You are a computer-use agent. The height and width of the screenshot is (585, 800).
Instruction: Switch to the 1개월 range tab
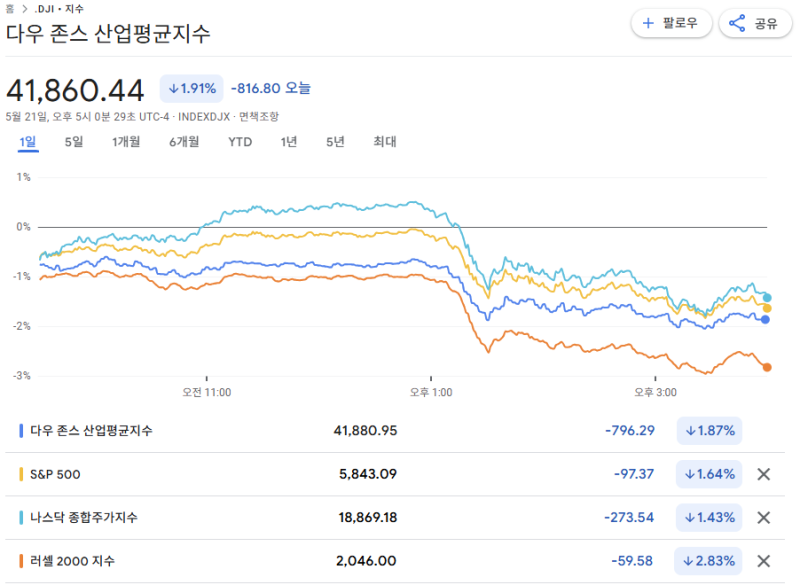126,142
